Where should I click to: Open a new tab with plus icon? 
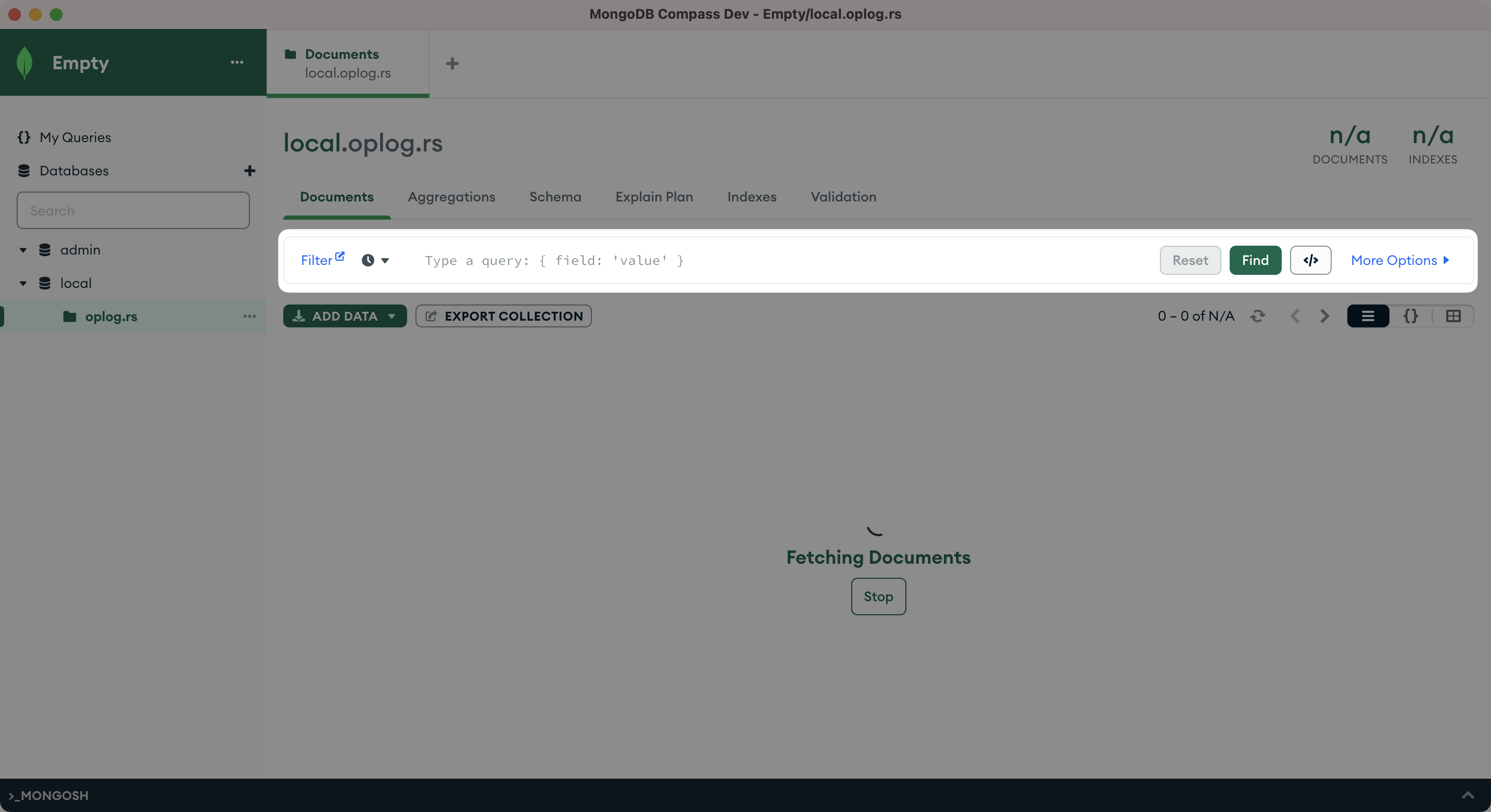452,63
